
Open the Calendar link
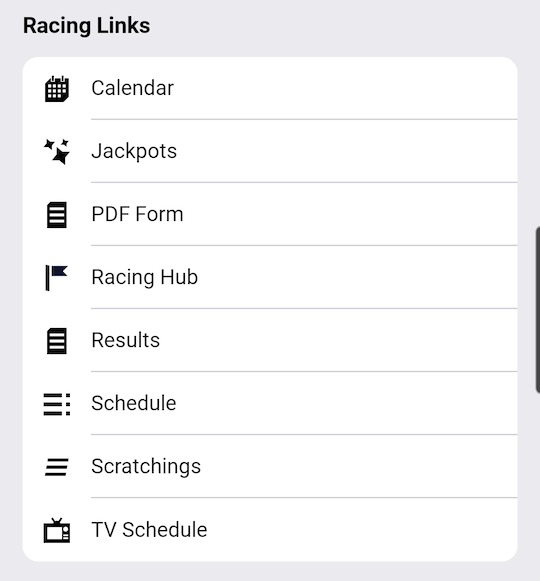click(x=133, y=88)
